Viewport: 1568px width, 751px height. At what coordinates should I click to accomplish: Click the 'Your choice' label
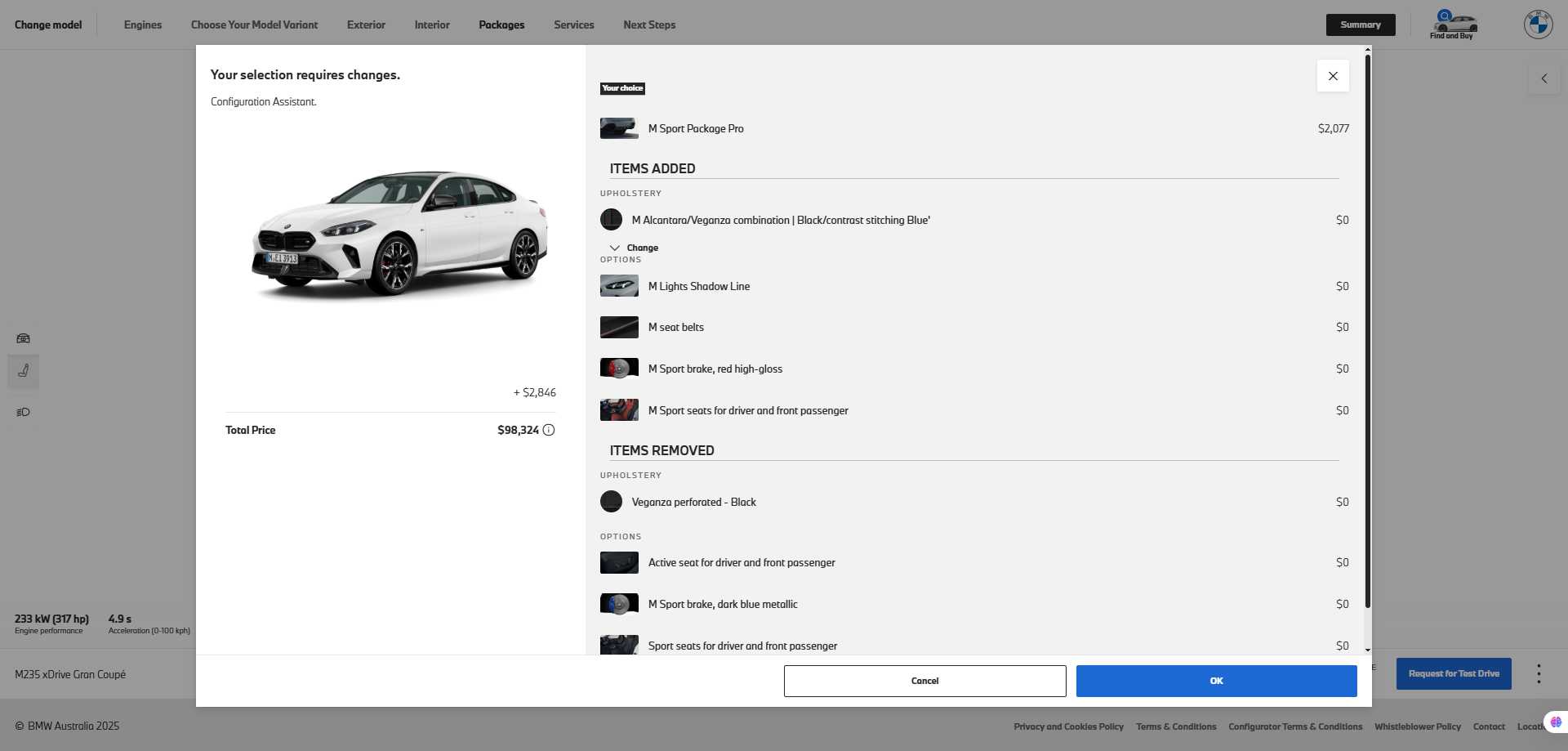point(622,88)
